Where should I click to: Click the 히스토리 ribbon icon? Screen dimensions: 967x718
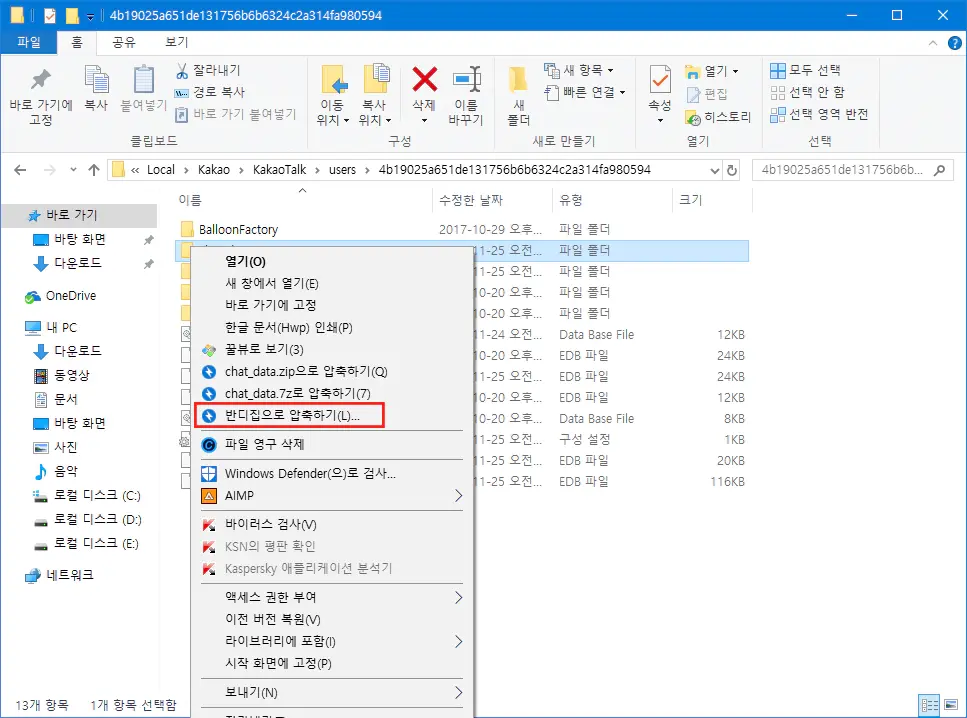pos(693,117)
